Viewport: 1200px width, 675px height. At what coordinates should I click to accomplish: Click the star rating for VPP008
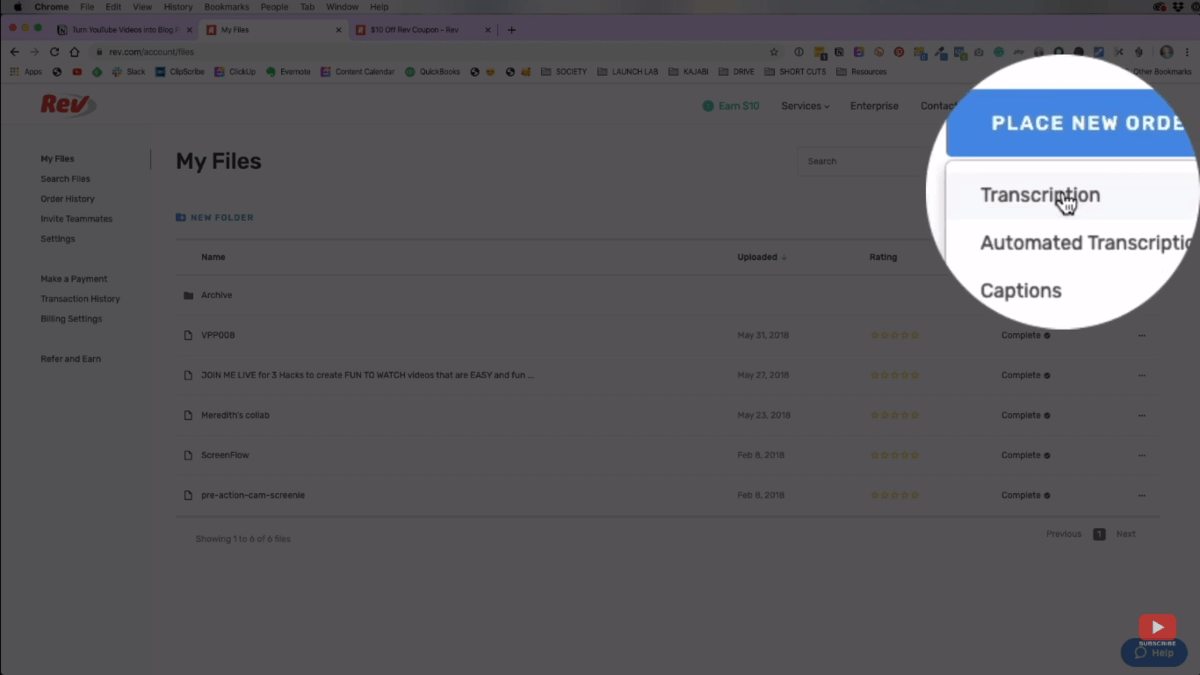coord(894,335)
